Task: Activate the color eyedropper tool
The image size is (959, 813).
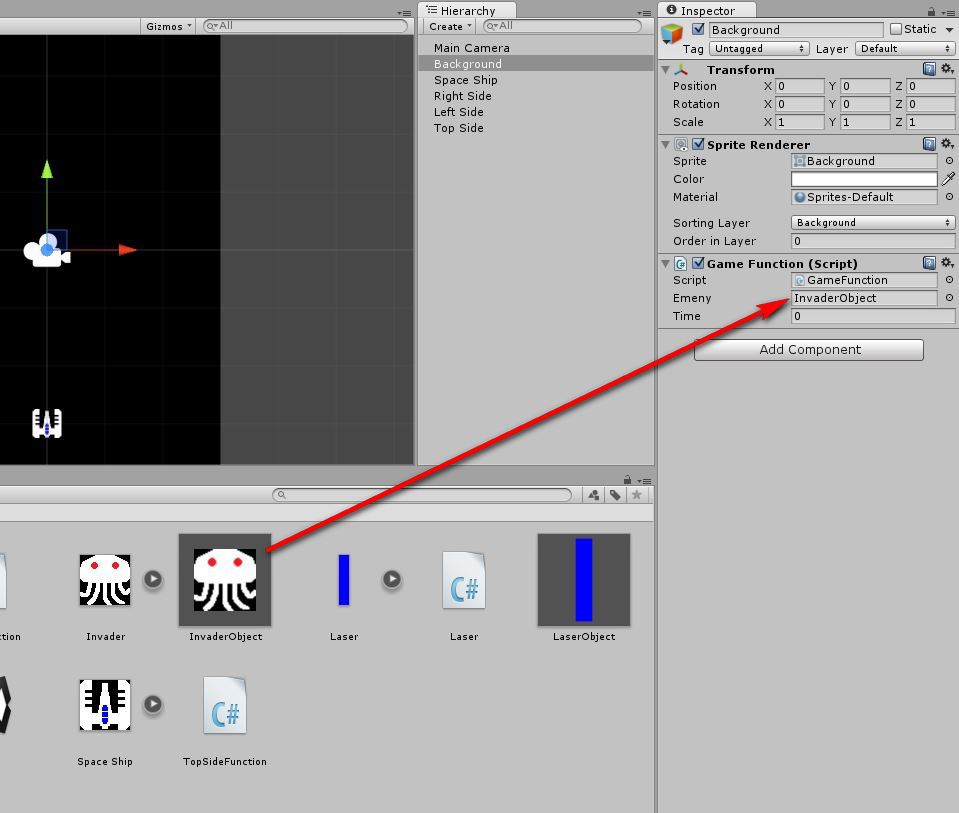Action: point(948,179)
